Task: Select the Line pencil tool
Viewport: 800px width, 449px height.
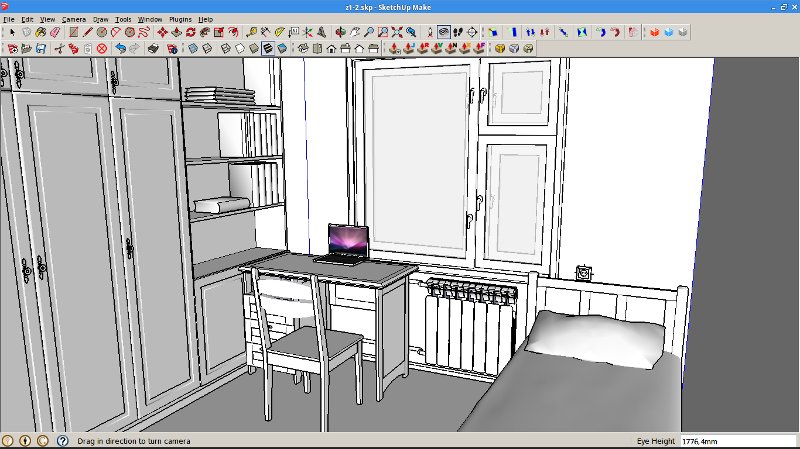Action: [x=88, y=32]
